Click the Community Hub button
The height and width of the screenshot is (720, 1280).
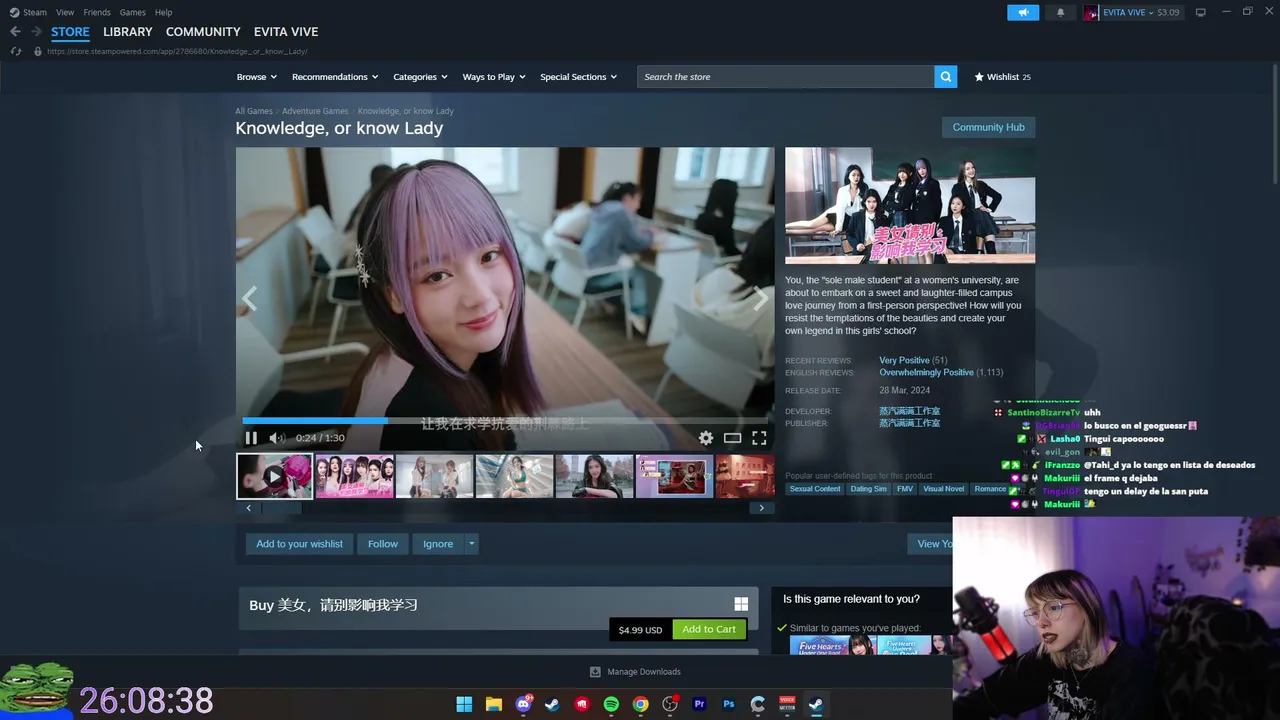tap(988, 127)
